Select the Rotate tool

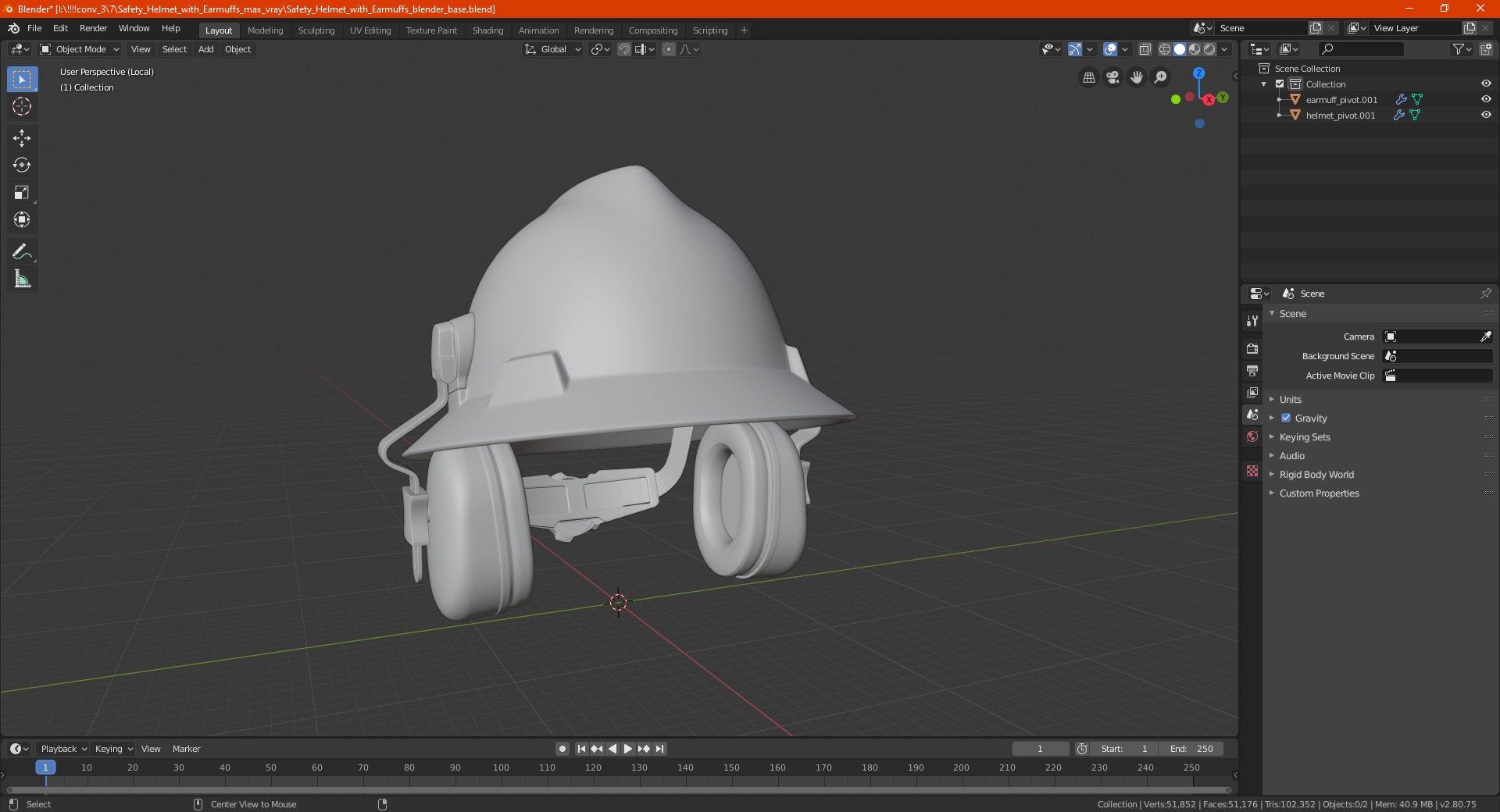tap(22, 166)
